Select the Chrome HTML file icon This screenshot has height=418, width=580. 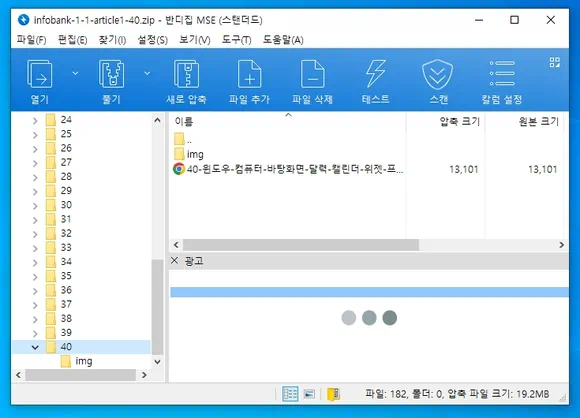coord(179,169)
